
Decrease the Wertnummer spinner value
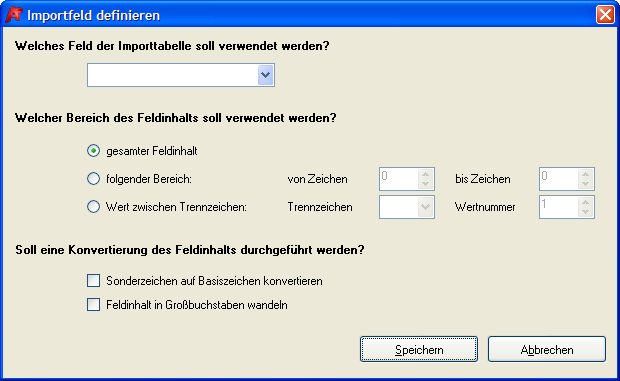click(586, 212)
